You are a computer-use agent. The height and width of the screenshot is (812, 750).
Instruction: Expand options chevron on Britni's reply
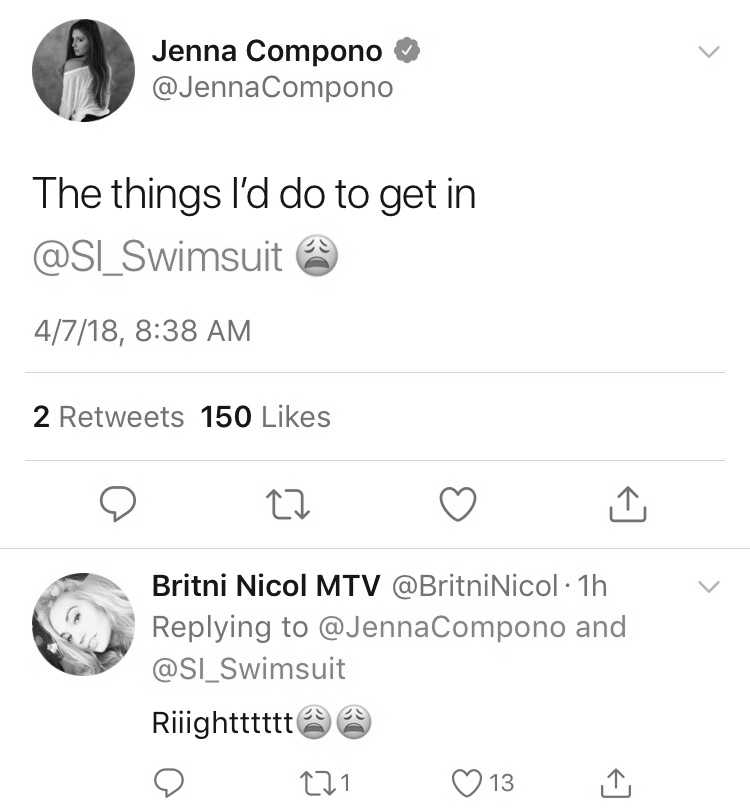pos(709,586)
